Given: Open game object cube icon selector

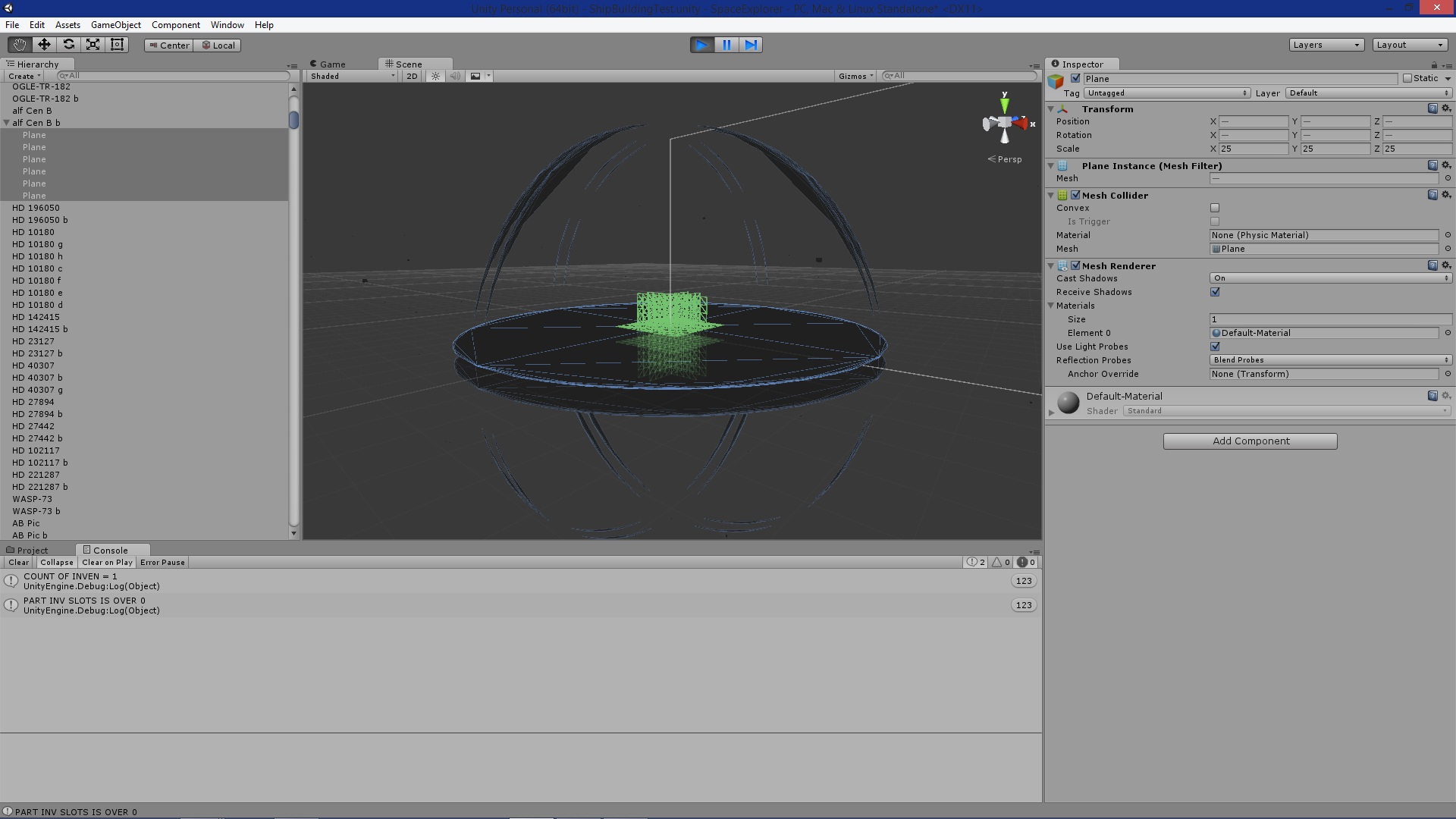Looking at the screenshot, I should point(1056,80).
